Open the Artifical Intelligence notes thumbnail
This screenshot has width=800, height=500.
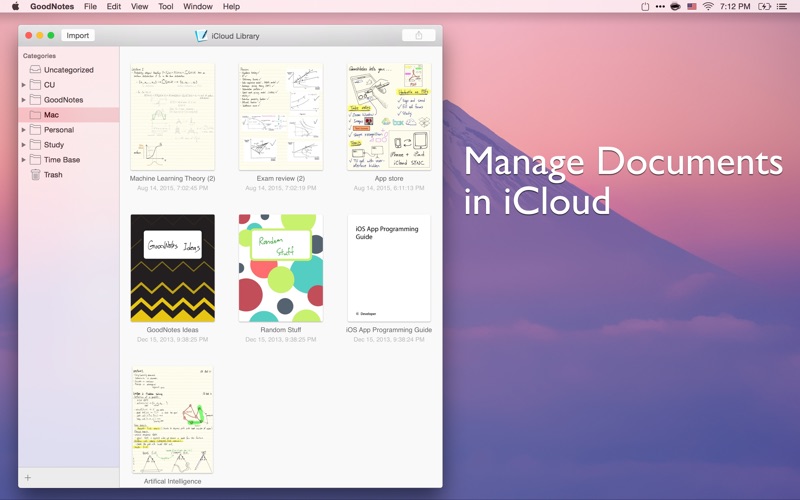[x=172, y=419]
